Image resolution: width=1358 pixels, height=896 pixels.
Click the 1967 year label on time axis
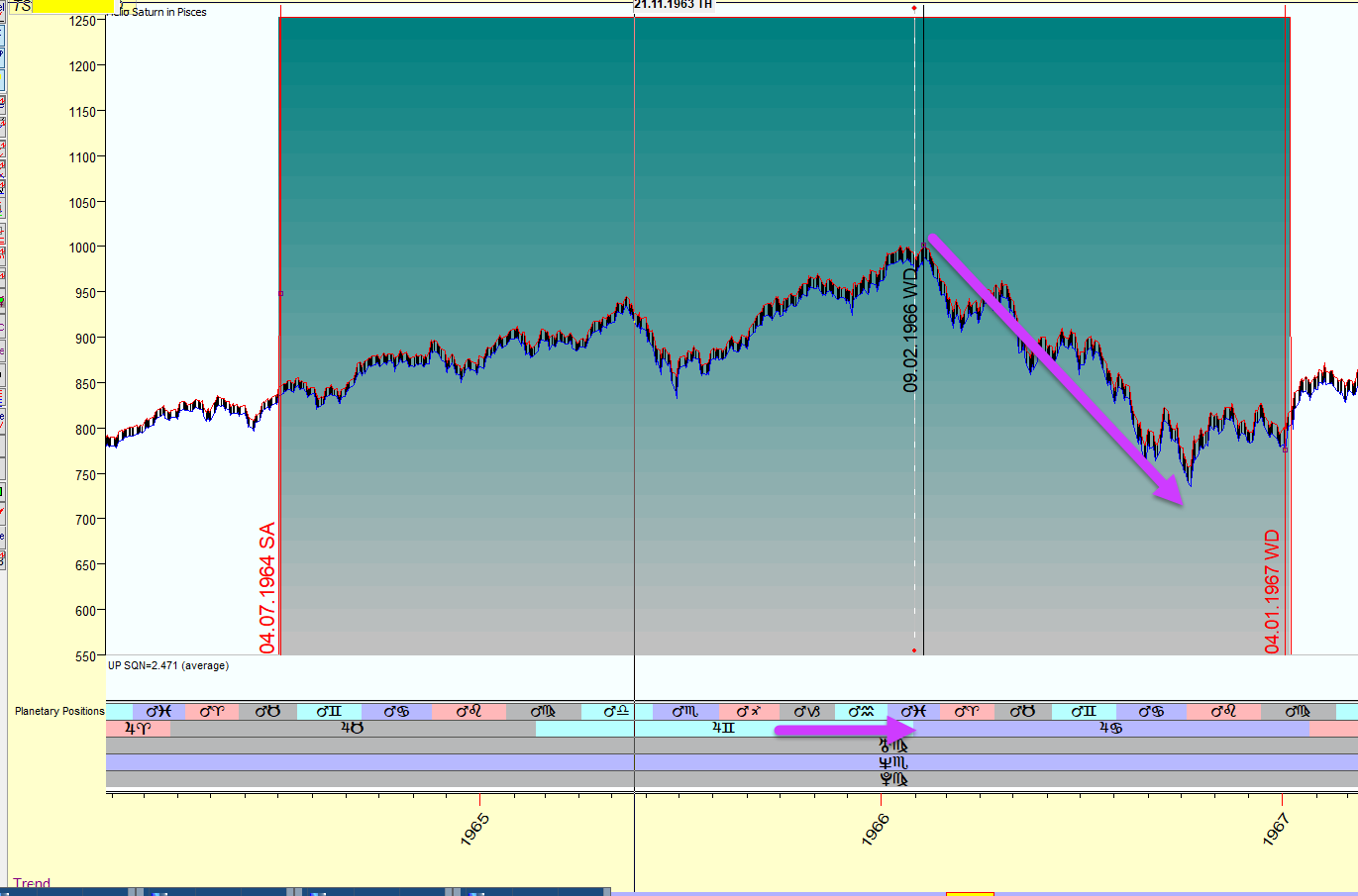point(1277,830)
